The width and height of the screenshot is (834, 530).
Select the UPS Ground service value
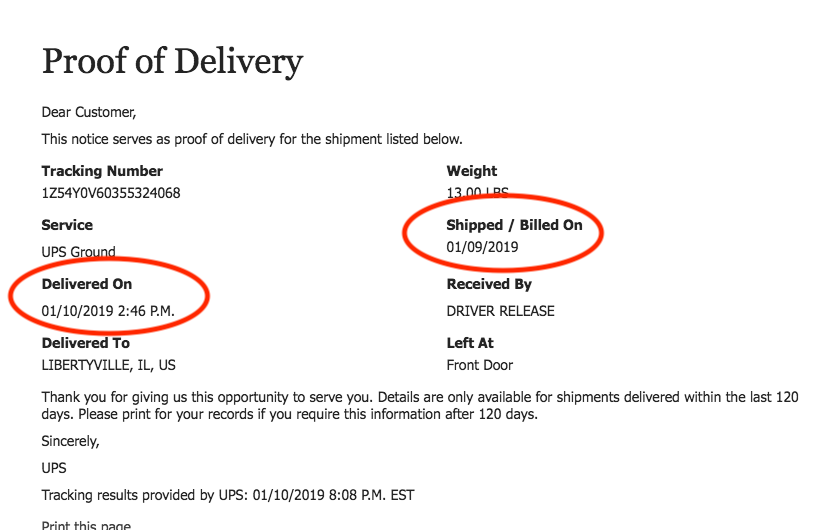pyautogui.click(x=79, y=252)
